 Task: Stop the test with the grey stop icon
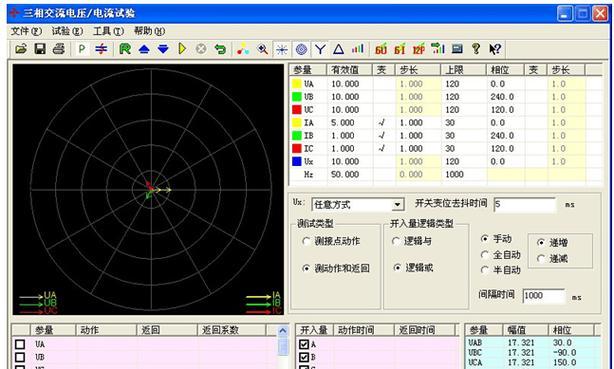201,49
